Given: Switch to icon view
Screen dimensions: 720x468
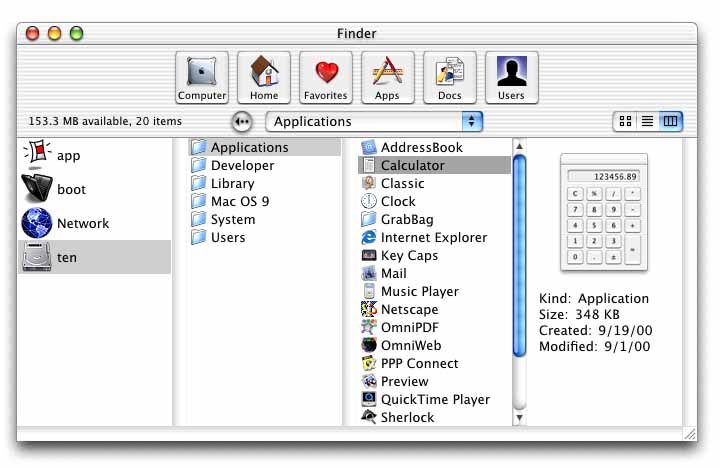Looking at the screenshot, I should (x=625, y=121).
